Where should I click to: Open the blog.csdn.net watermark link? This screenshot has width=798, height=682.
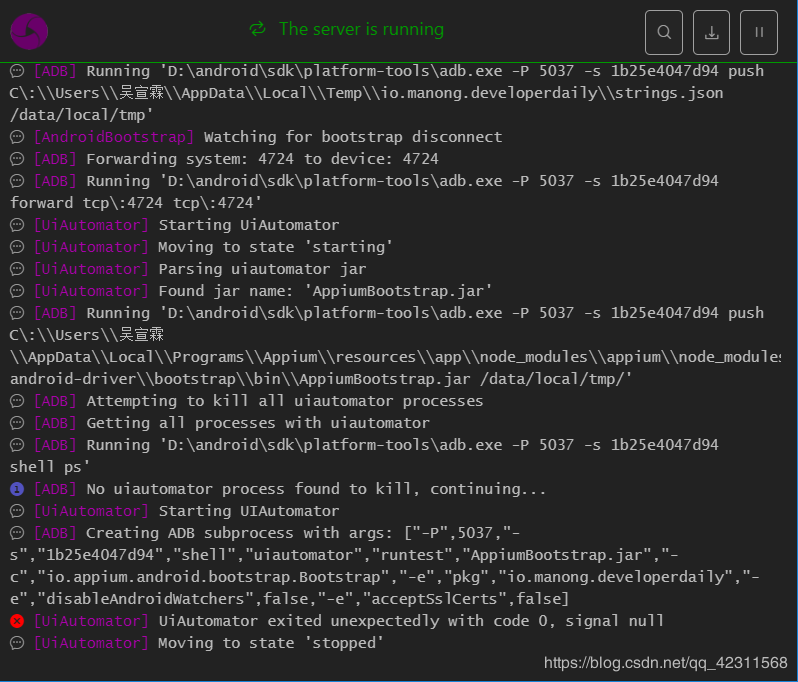pyautogui.click(x=666, y=663)
